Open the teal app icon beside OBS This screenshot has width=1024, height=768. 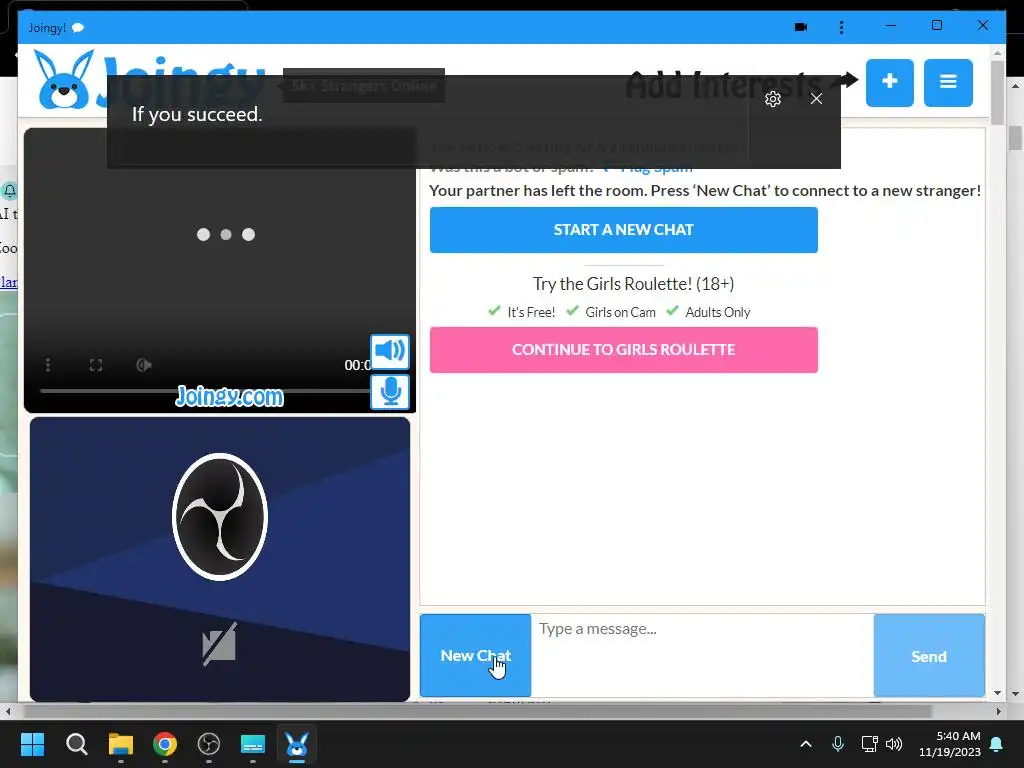(x=253, y=744)
